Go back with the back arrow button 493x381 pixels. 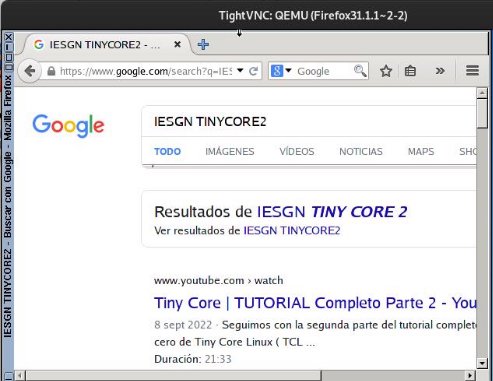tap(30, 71)
